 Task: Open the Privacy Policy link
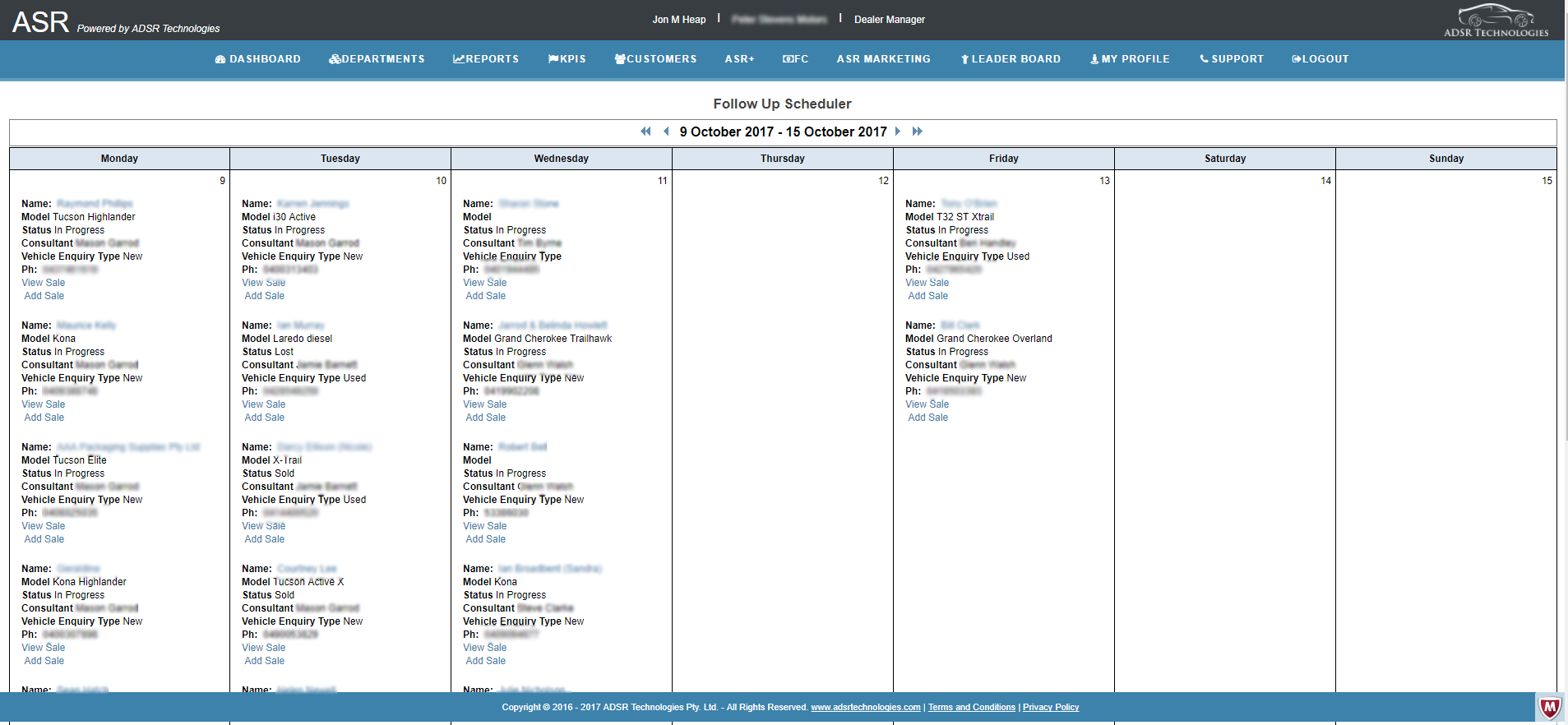click(x=1050, y=707)
